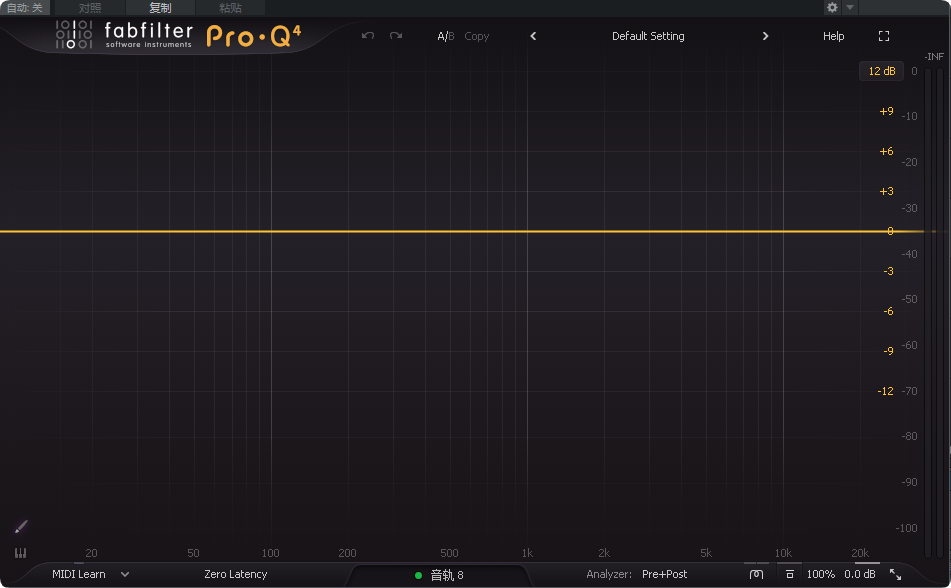Toggle host automation 自动: 关
The width and height of the screenshot is (951, 588).
tap(25, 7)
